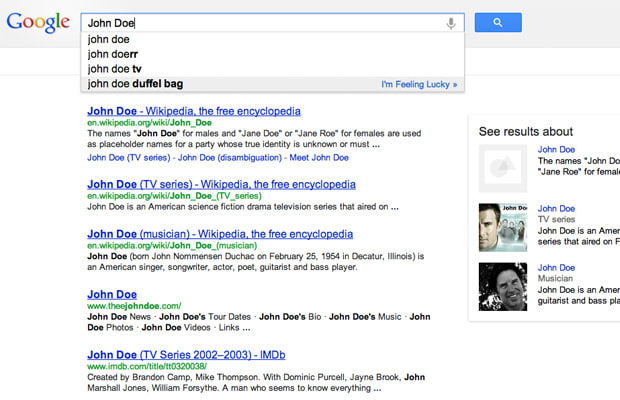The width and height of the screenshot is (620, 400).
Task: Open 'John Doe - Wikipedia, the free encyclopedia' result
Action: 194,111
